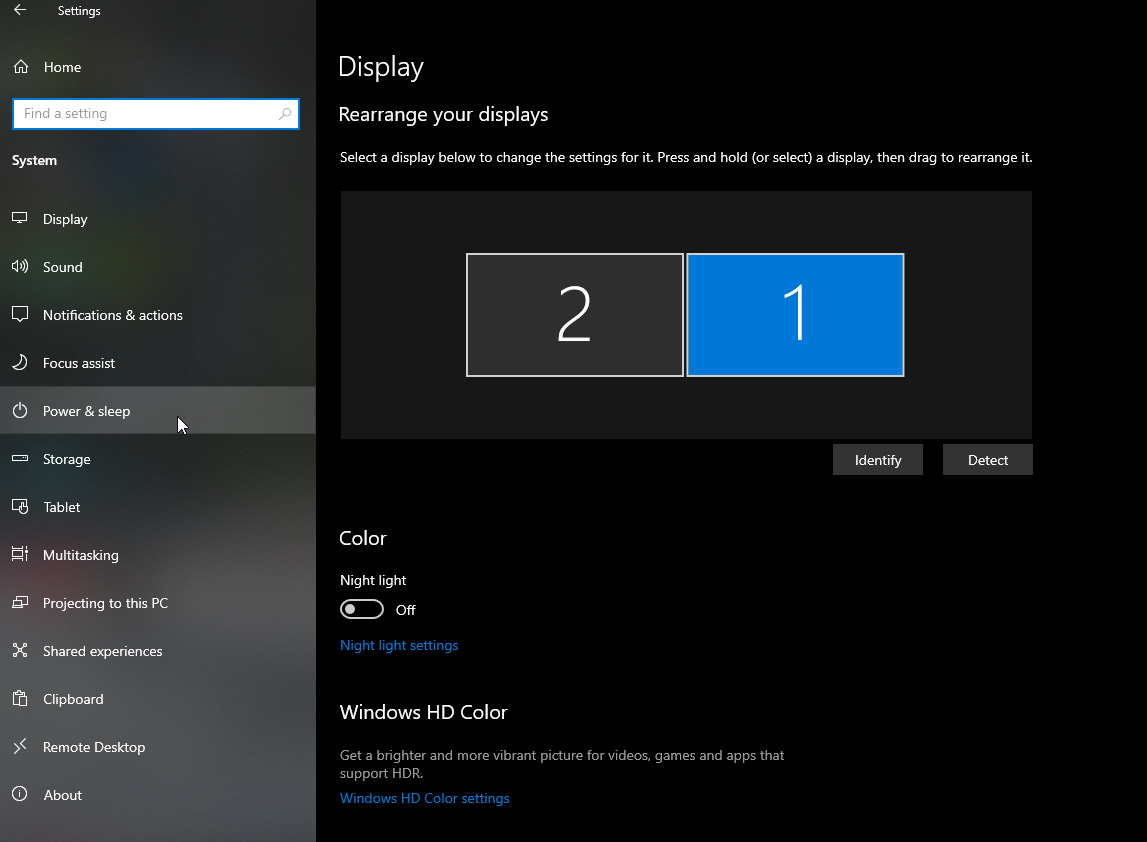
Task: Click the Sound speaker icon
Action: 20,266
